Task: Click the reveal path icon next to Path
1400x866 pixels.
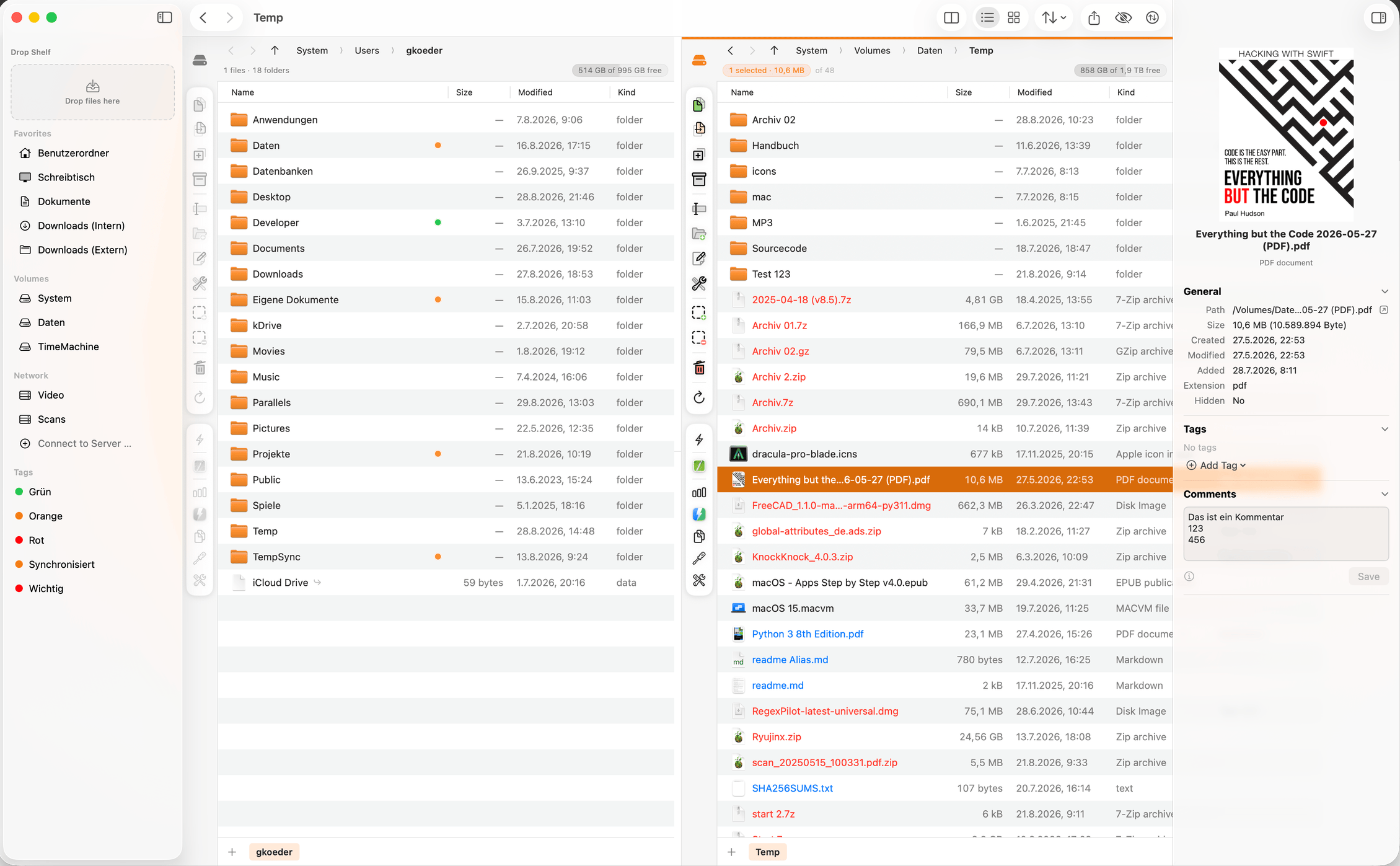Action: pyautogui.click(x=1383, y=310)
